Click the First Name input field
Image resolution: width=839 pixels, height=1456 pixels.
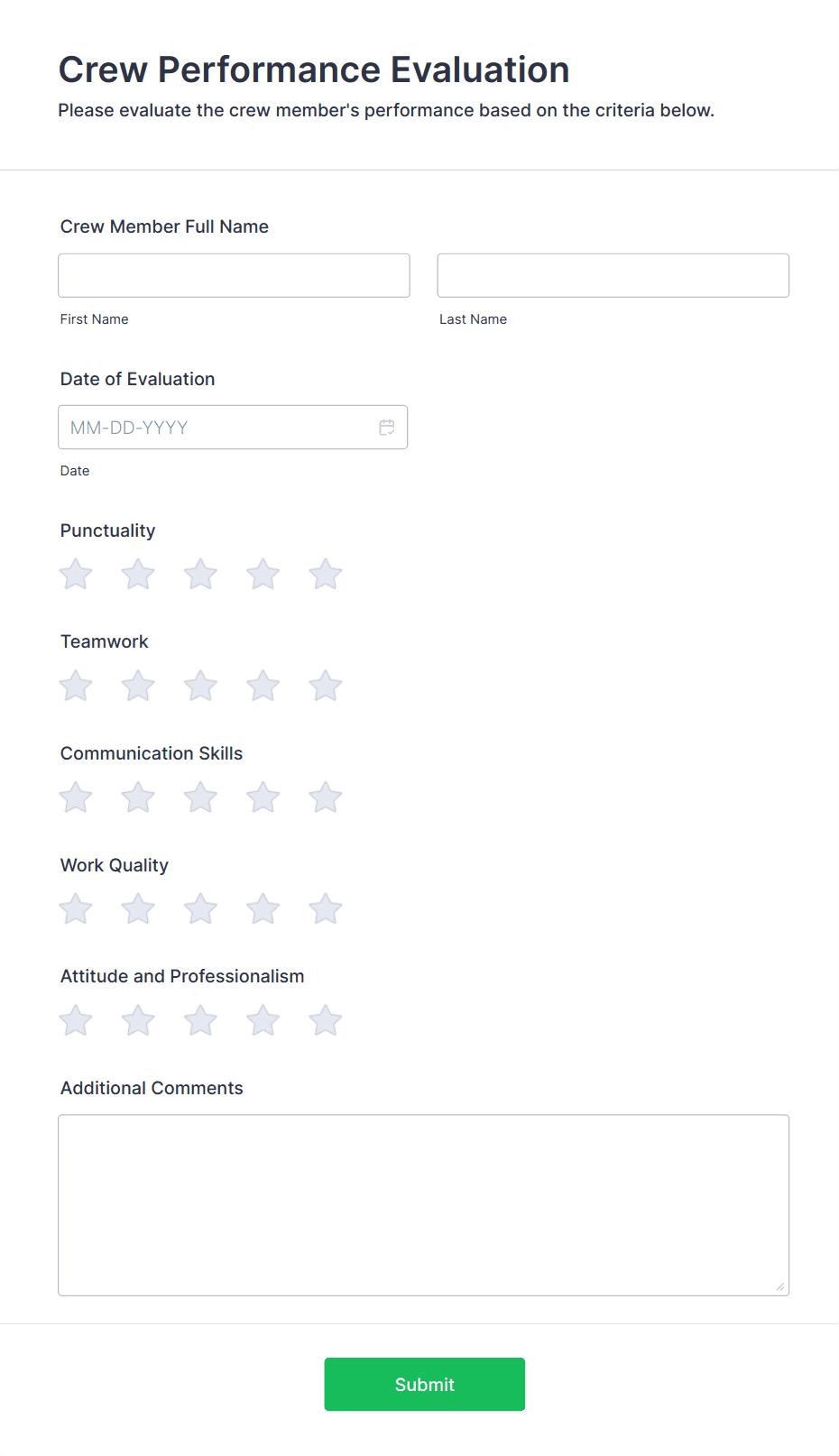click(234, 275)
